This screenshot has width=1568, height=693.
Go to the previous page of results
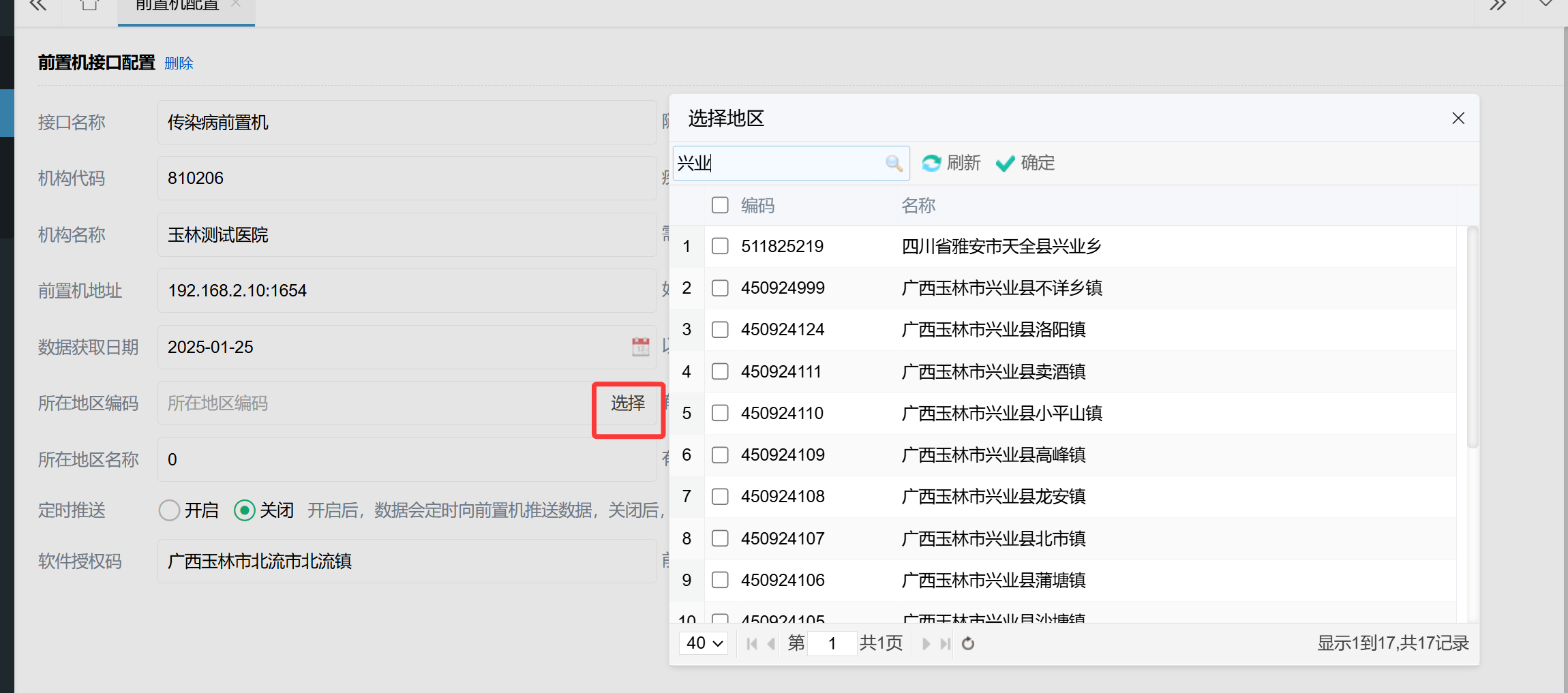(771, 644)
